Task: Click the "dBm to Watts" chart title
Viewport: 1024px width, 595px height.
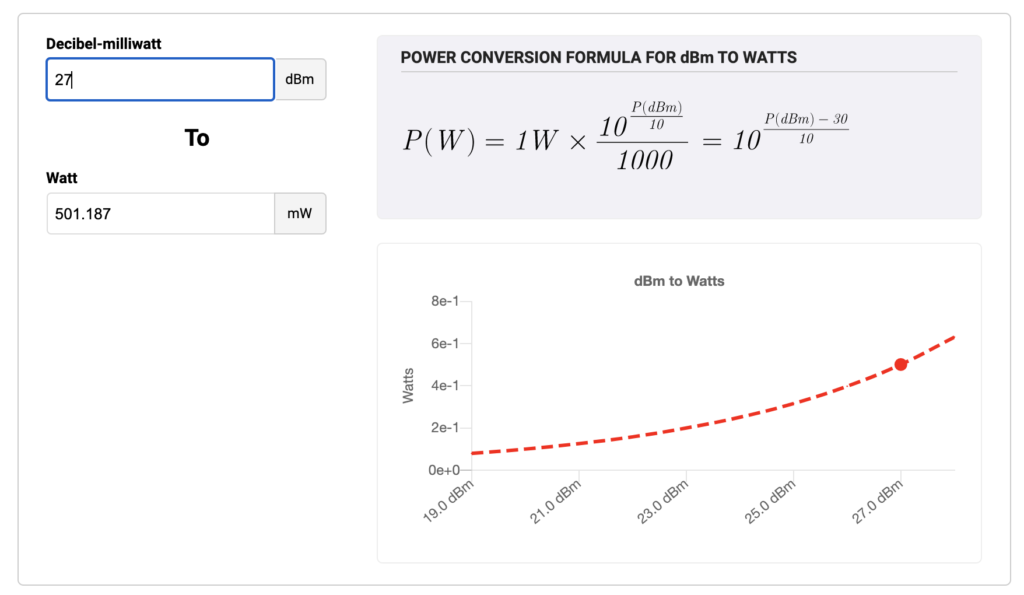Action: [x=679, y=281]
